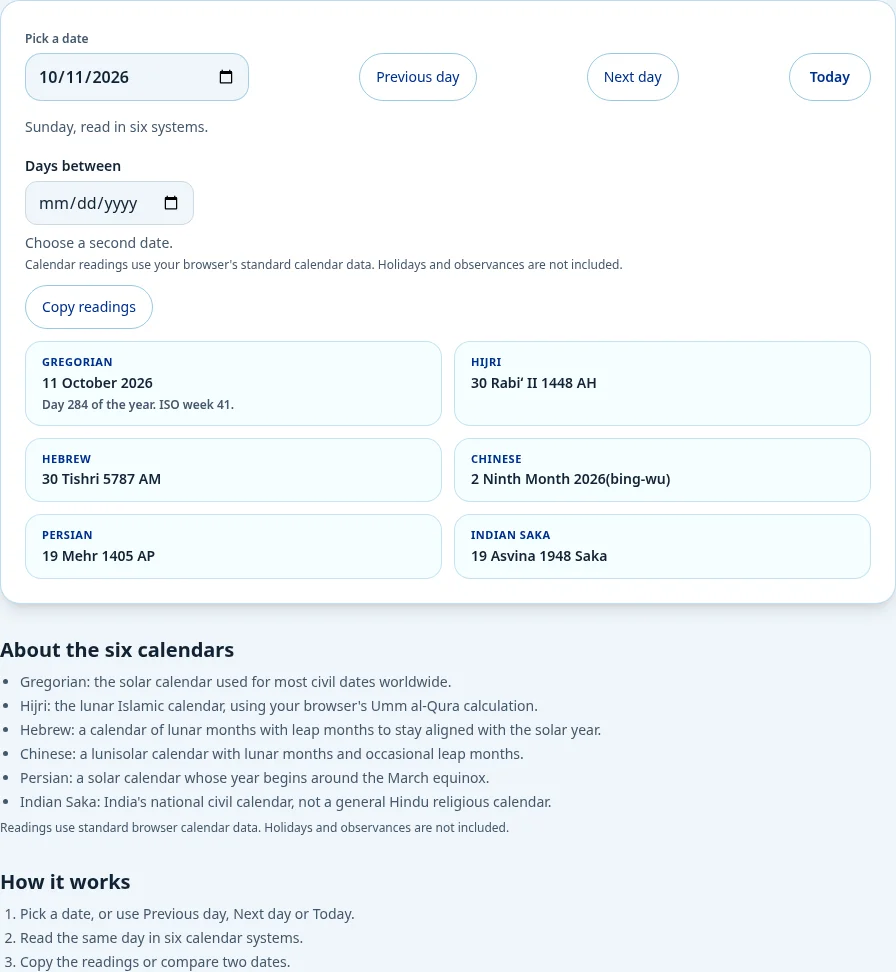Viewport: 896px width, 972px height.
Task: Jump to Today's date
Action: [x=829, y=77]
